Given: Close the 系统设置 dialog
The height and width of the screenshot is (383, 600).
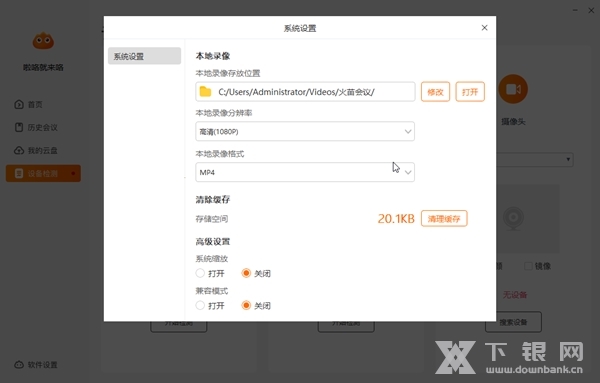Looking at the screenshot, I should [x=484, y=28].
